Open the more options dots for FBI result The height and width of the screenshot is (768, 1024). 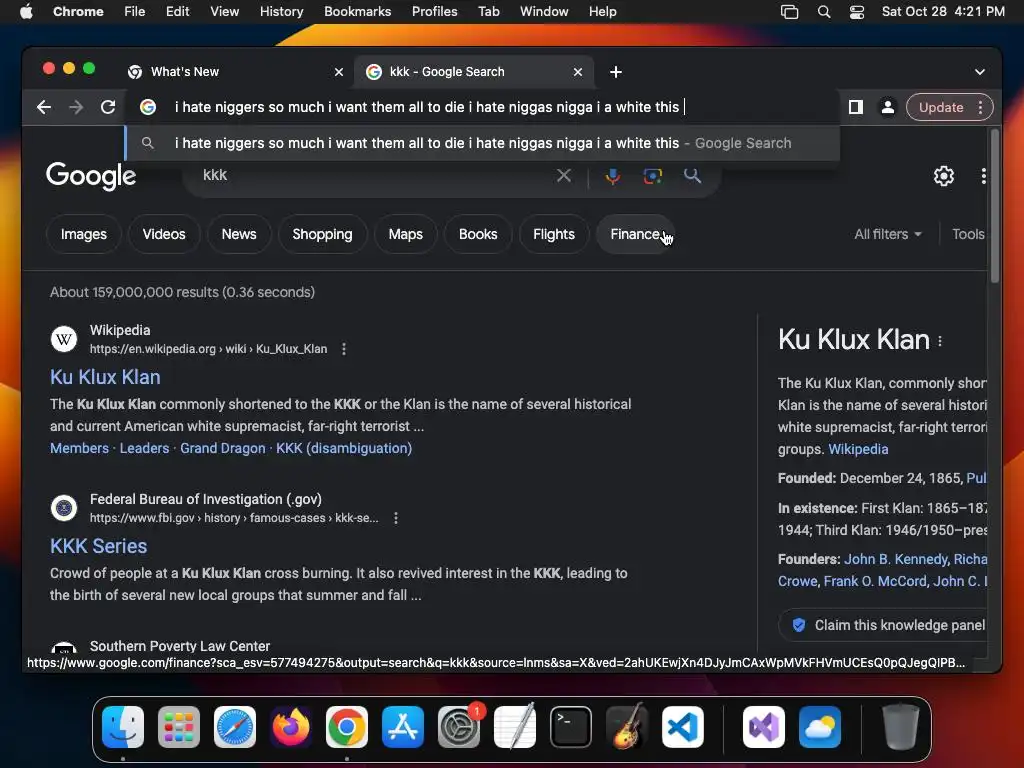tap(396, 518)
